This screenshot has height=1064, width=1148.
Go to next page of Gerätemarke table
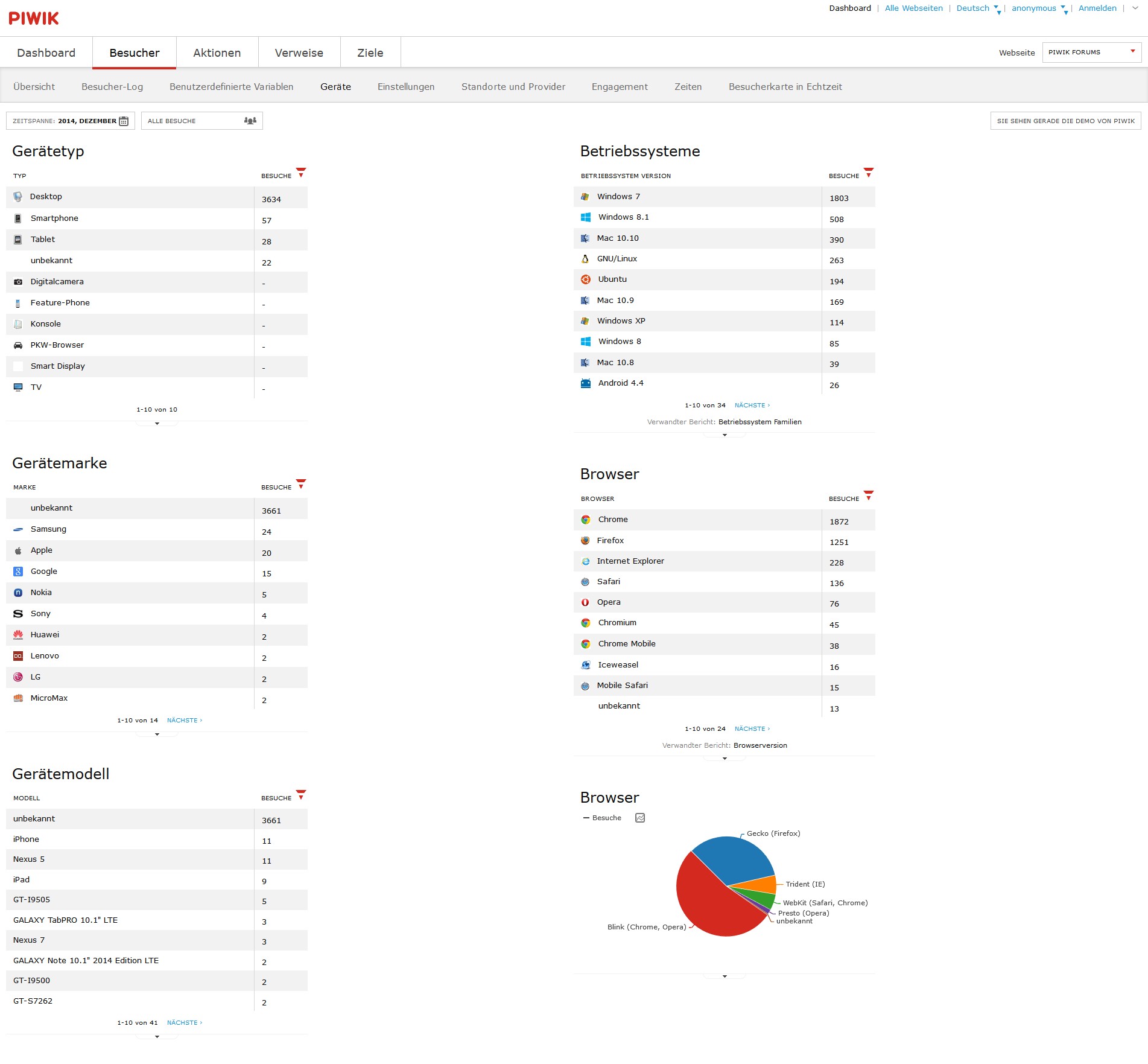click(x=185, y=721)
